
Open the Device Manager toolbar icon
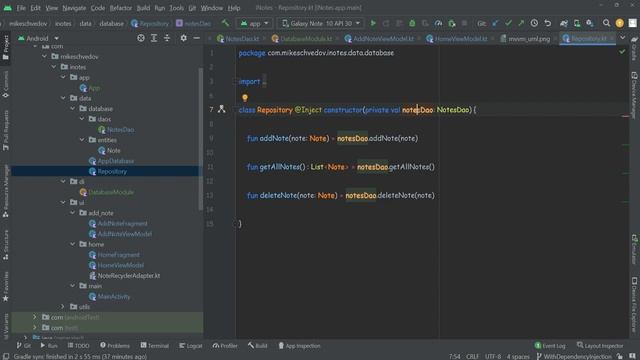pos(577,23)
